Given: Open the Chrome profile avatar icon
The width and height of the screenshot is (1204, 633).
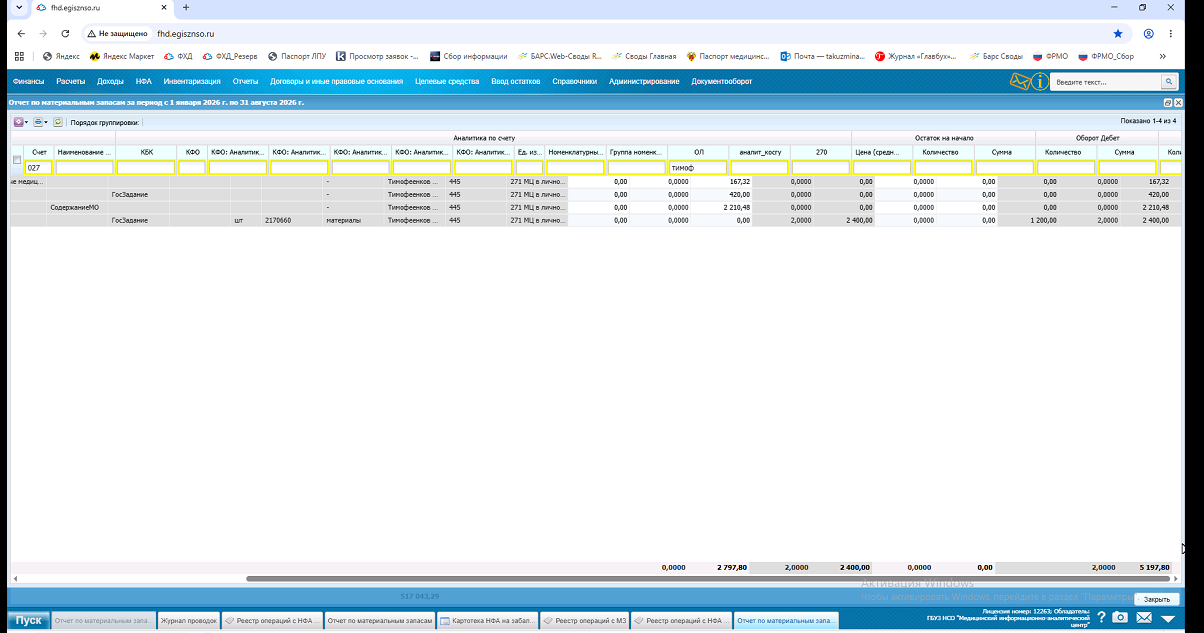Looking at the screenshot, I should 1149,33.
